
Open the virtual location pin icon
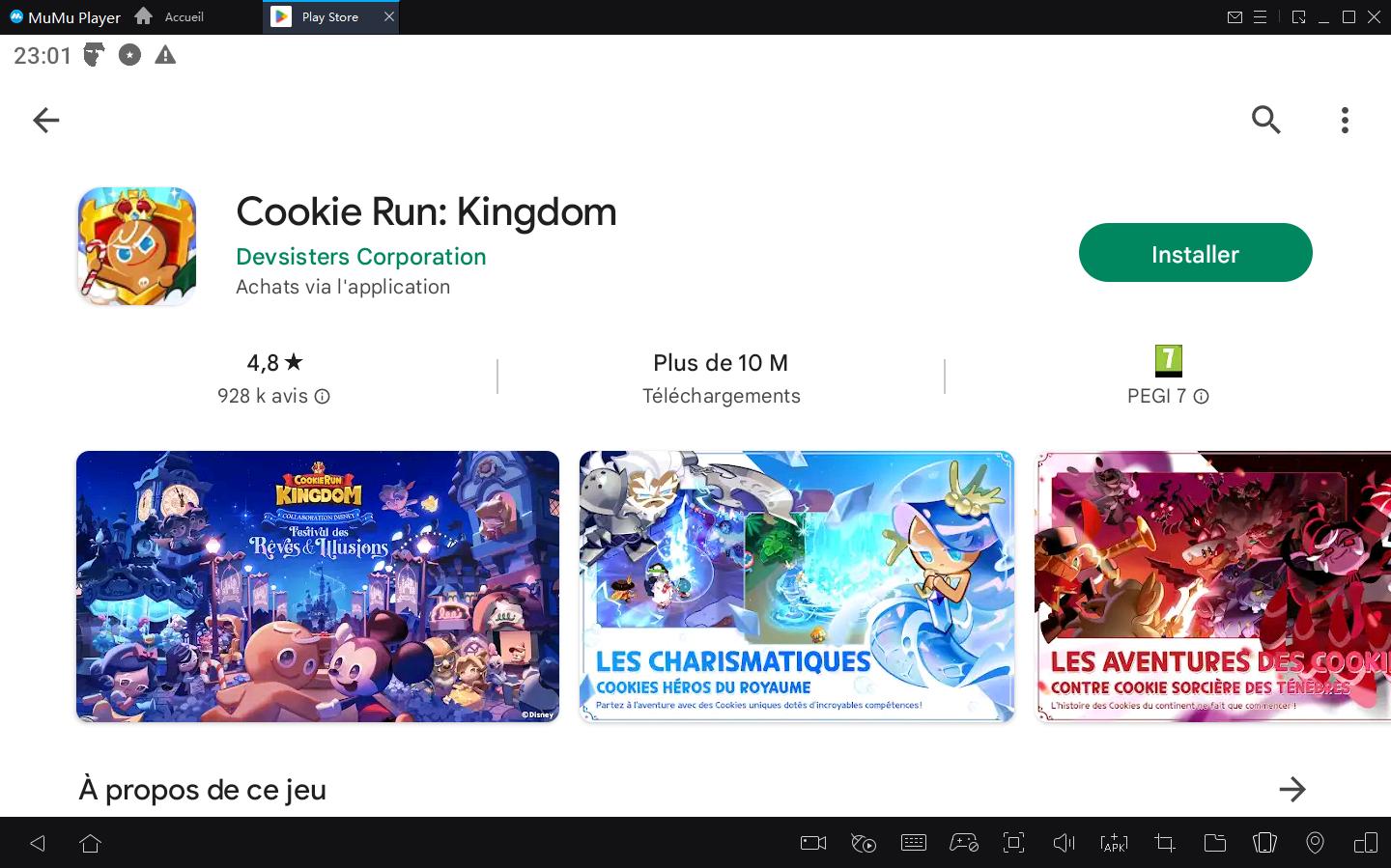(1315, 843)
